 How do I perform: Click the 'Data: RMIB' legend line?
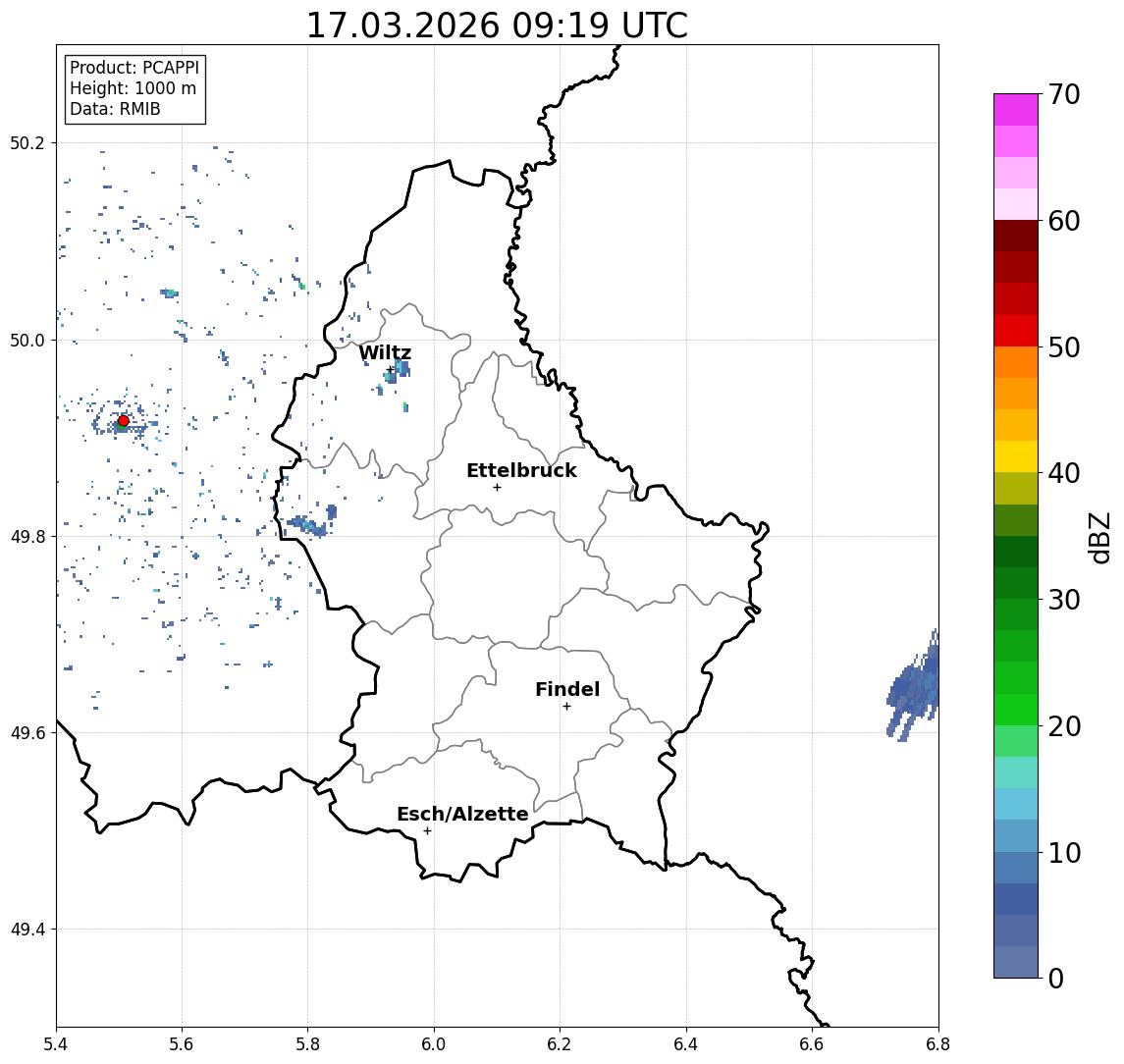(x=115, y=109)
